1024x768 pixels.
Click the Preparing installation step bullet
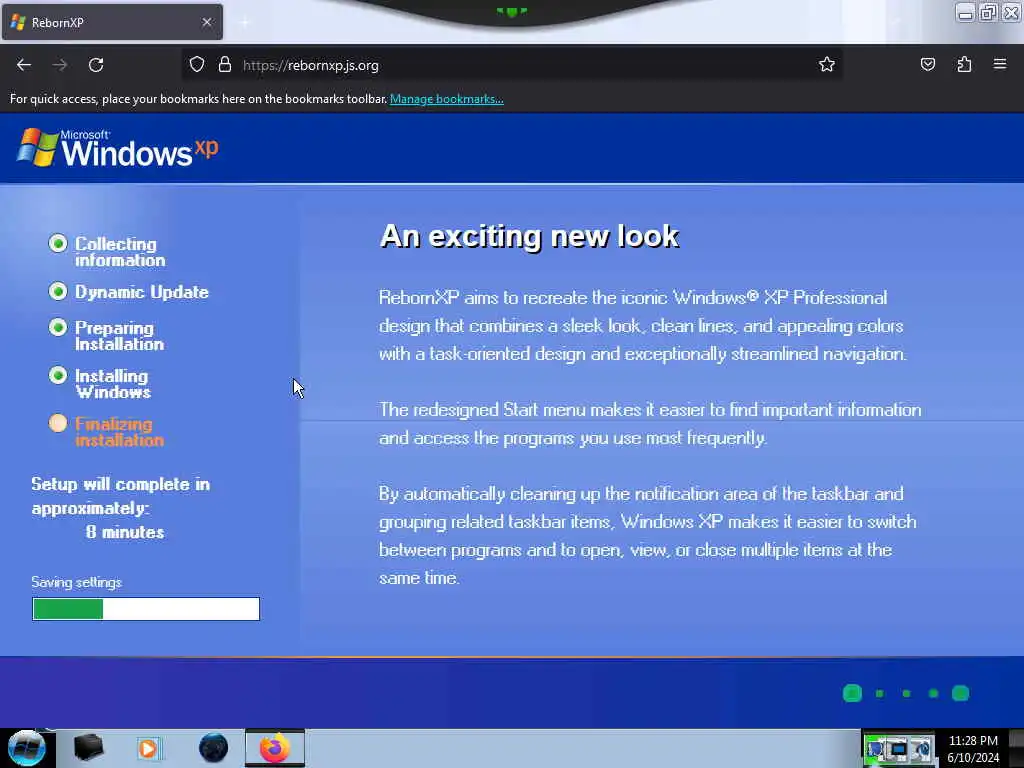58,327
